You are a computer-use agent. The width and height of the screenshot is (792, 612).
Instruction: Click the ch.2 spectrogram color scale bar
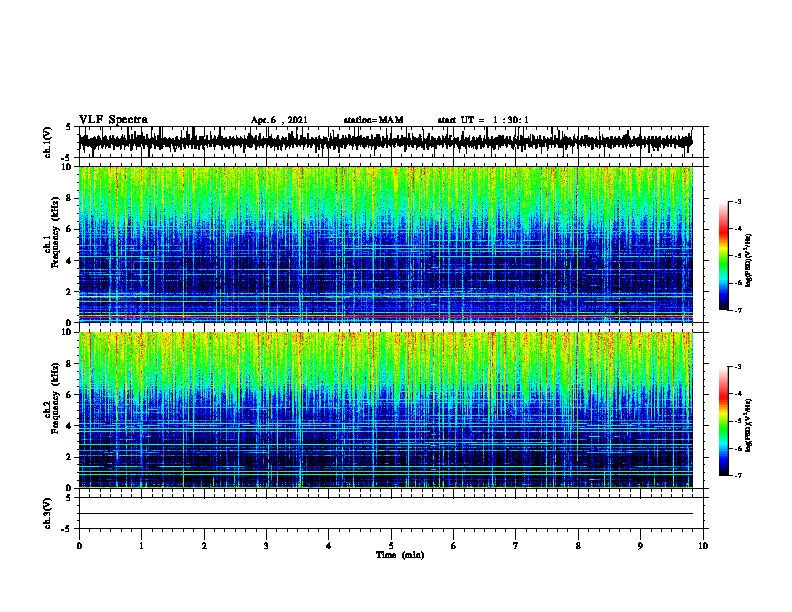click(724, 421)
